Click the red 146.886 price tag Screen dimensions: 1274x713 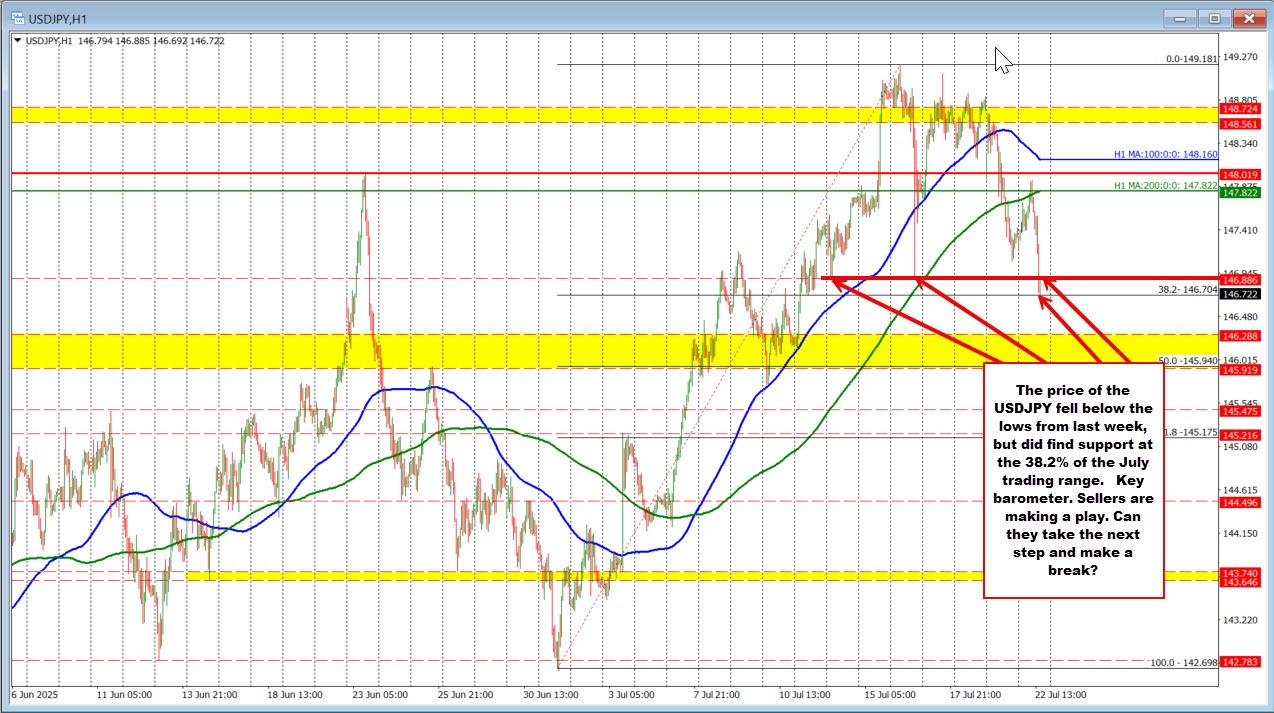point(1240,282)
